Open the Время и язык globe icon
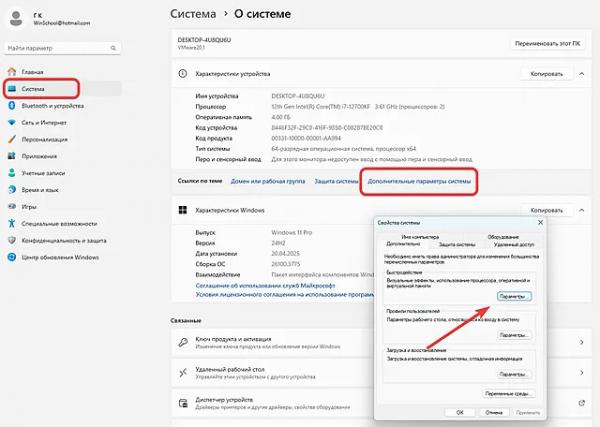This screenshot has height=427, width=600. pos(12,190)
